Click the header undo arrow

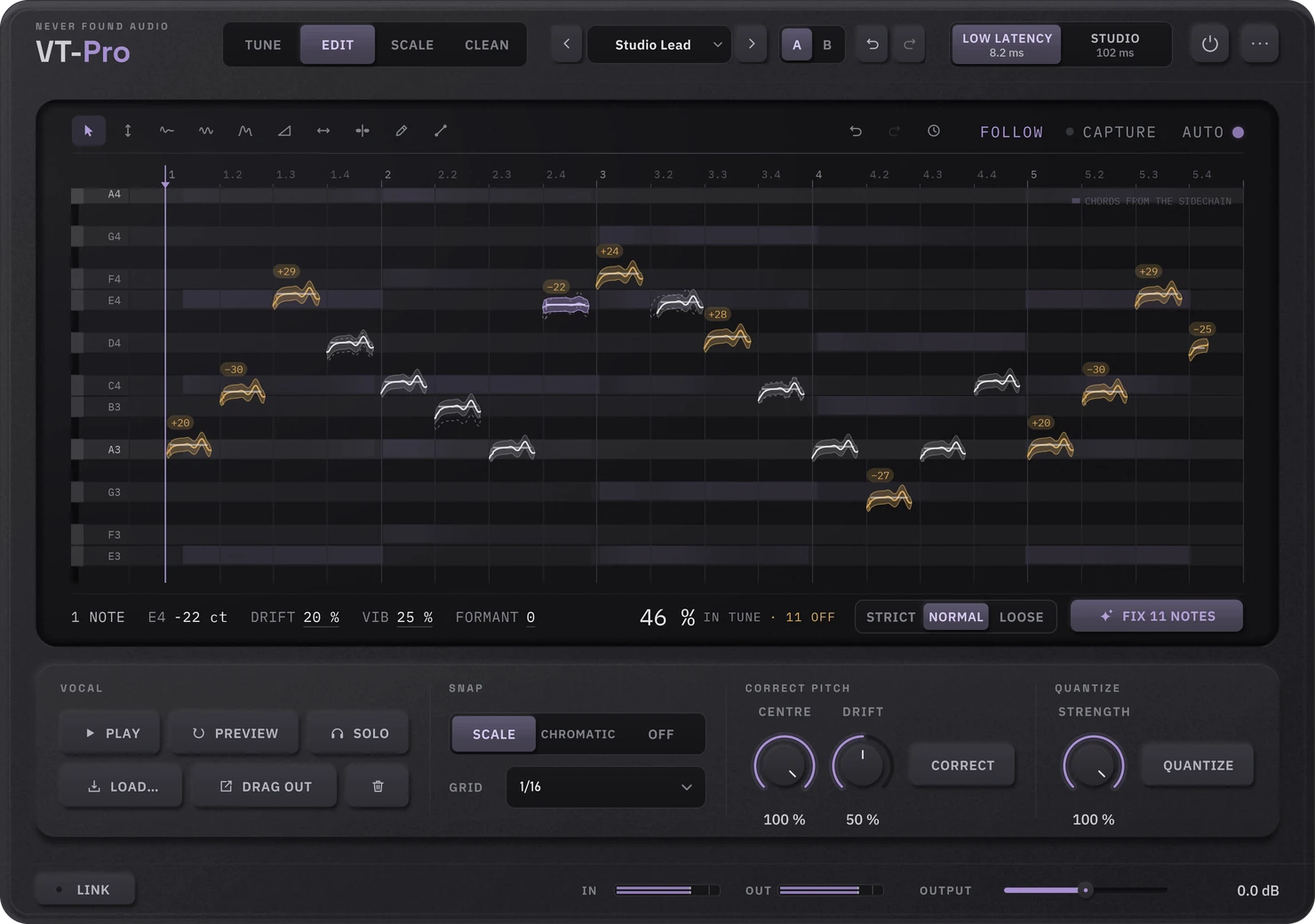[873, 44]
